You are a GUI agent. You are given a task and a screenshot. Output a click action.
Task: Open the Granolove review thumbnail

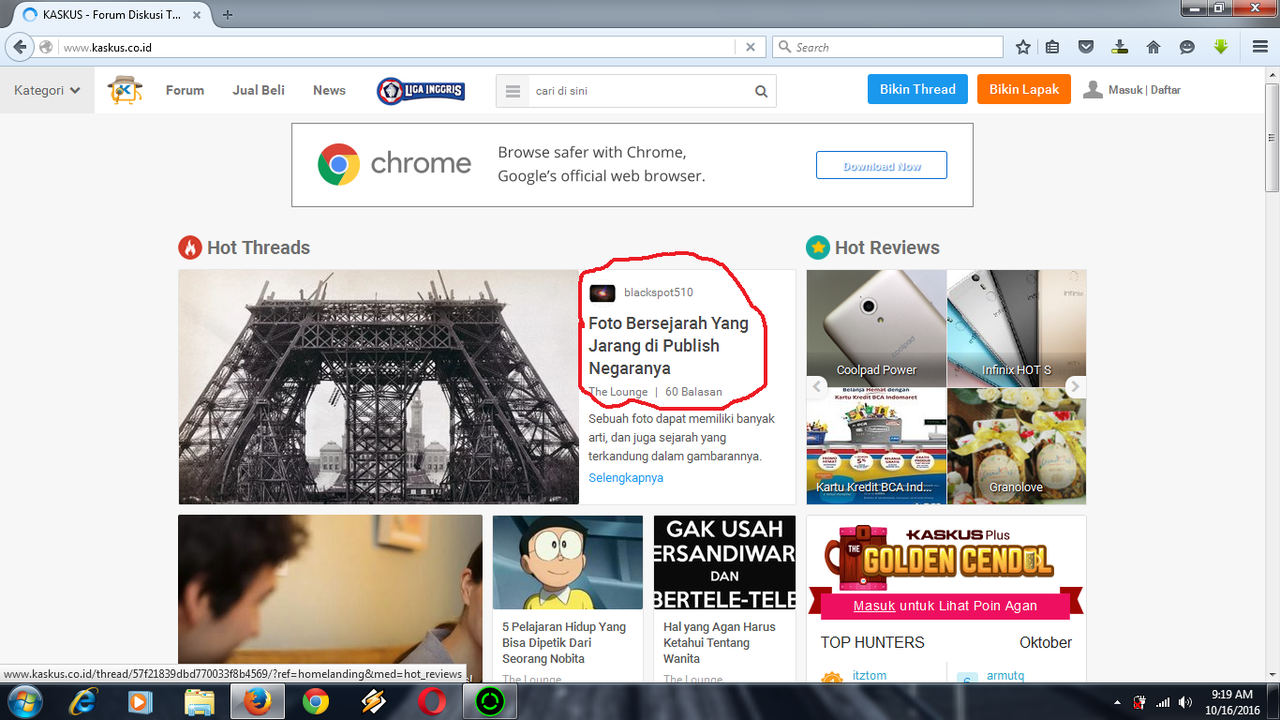(x=1016, y=446)
